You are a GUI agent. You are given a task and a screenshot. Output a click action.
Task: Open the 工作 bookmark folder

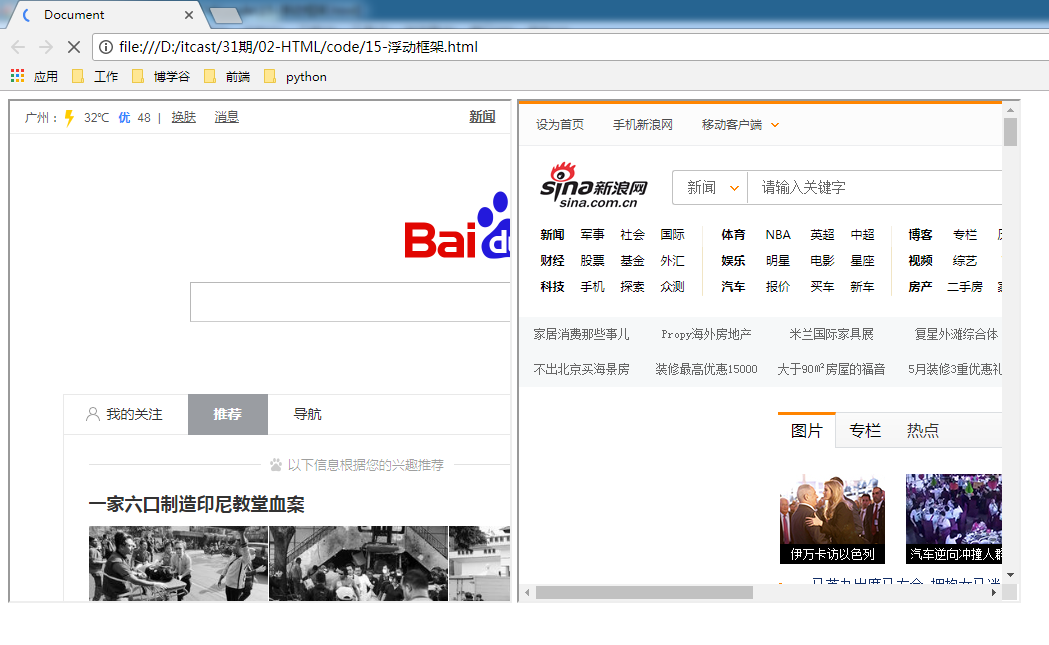point(95,76)
